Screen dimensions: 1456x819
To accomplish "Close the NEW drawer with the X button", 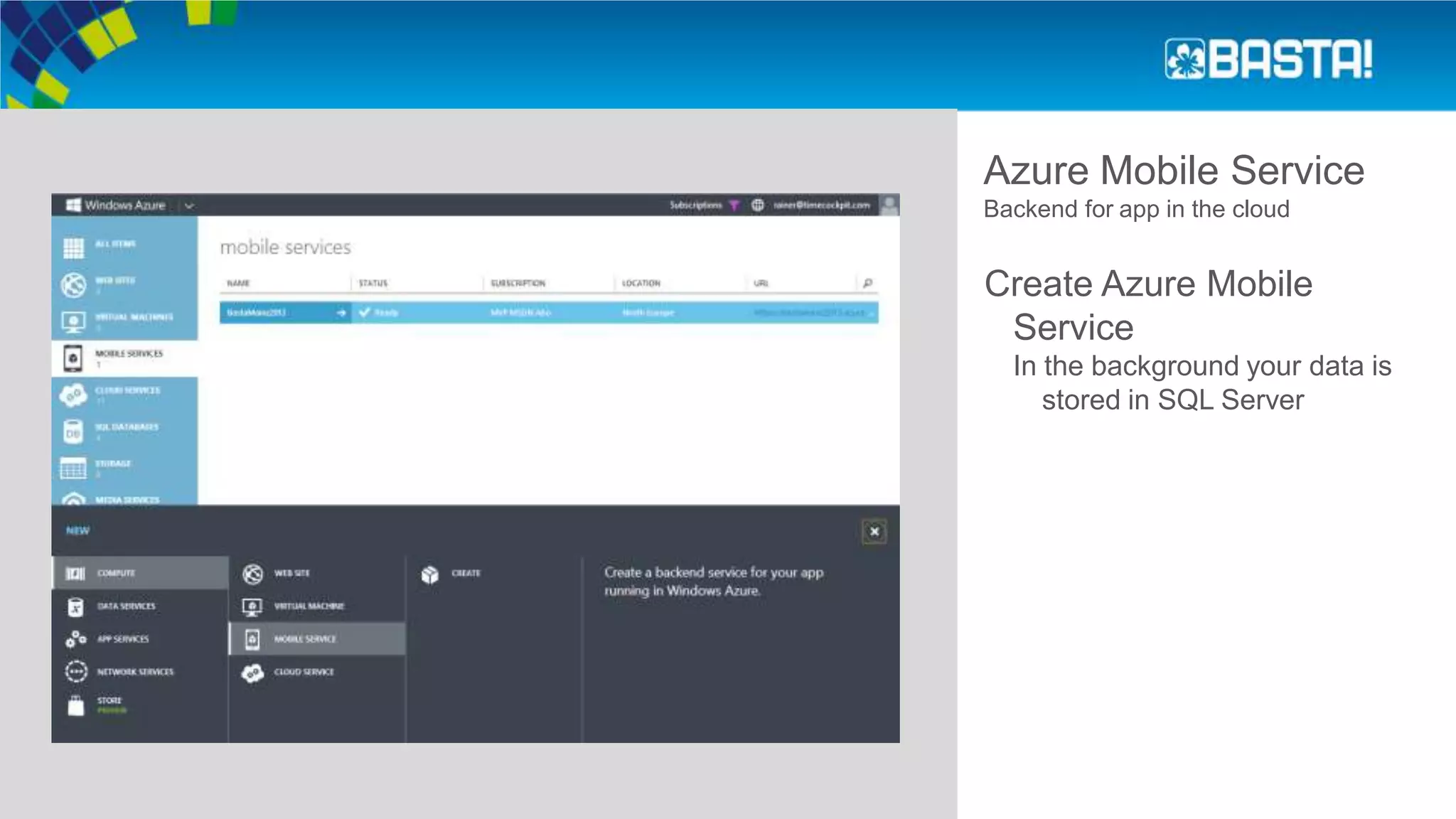I will (x=874, y=532).
